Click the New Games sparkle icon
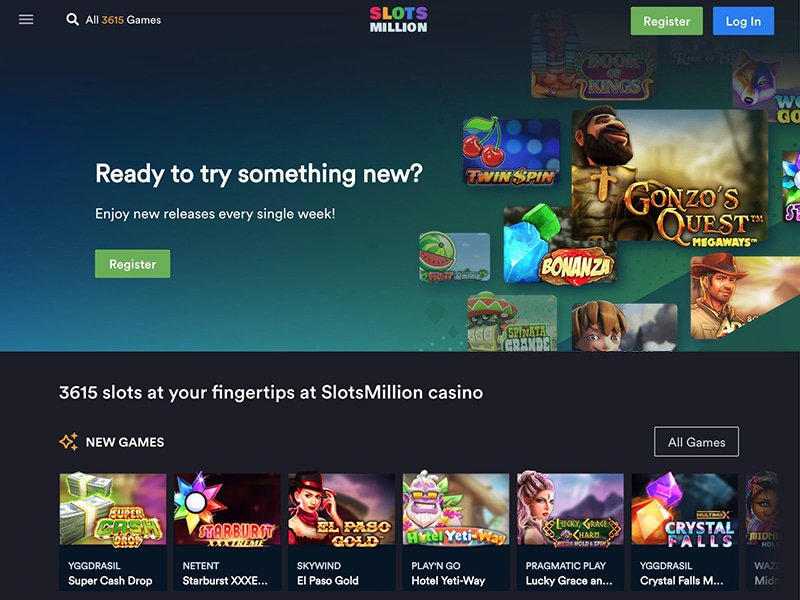800x600 pixels. [68, 442]
